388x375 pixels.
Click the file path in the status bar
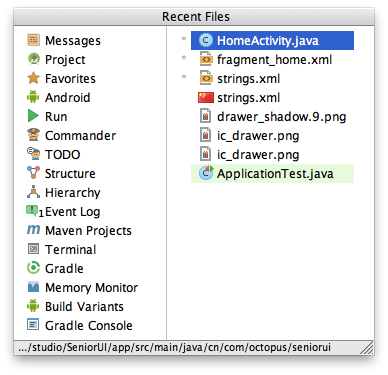[x=174, y=347]
